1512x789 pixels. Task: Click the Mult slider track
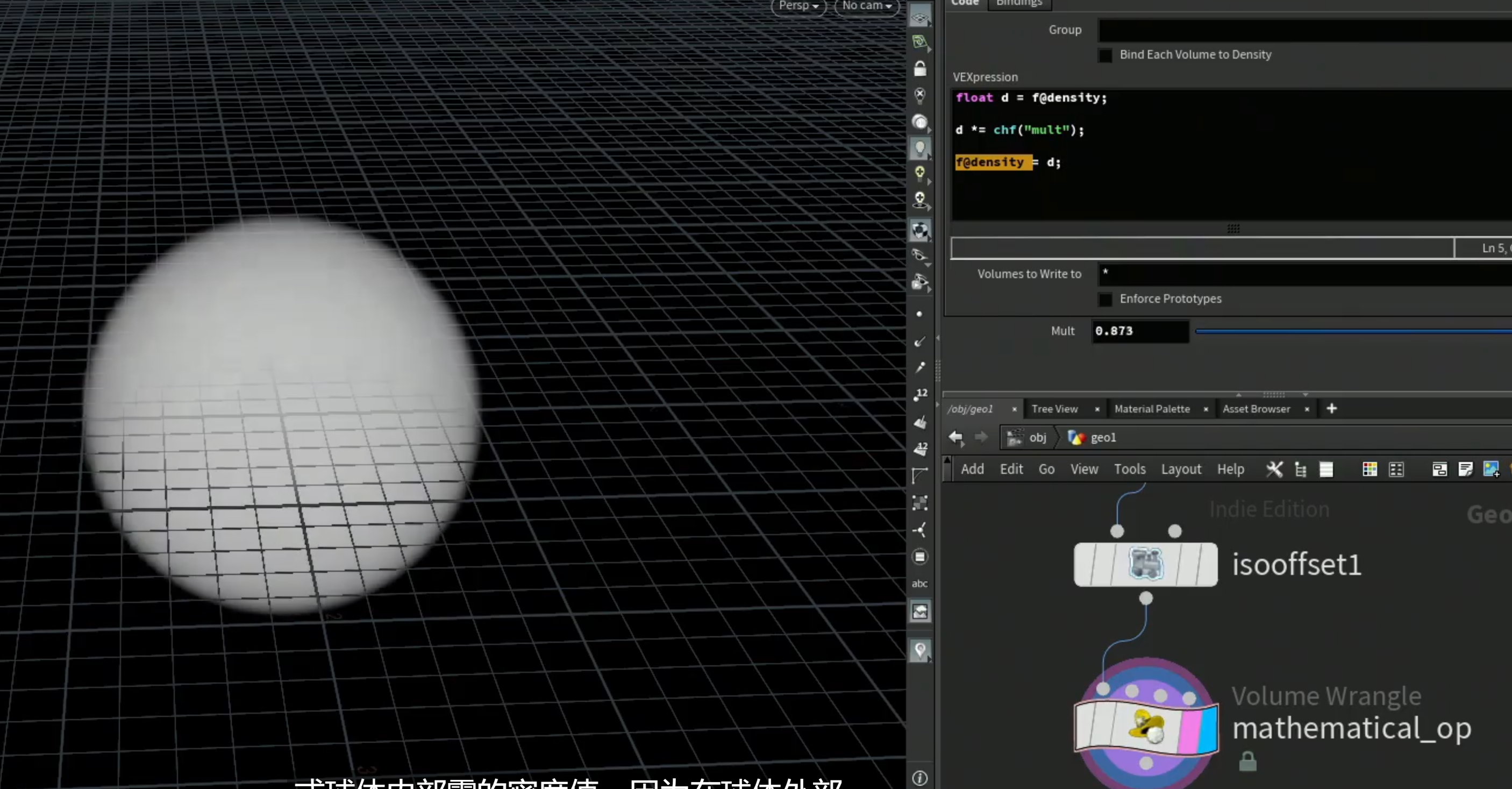tap(1353, 331)
